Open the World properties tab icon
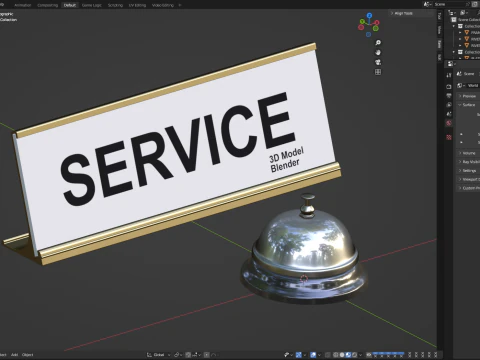The width and height of the screenshot is (480, 360). [x=449, y=123]
